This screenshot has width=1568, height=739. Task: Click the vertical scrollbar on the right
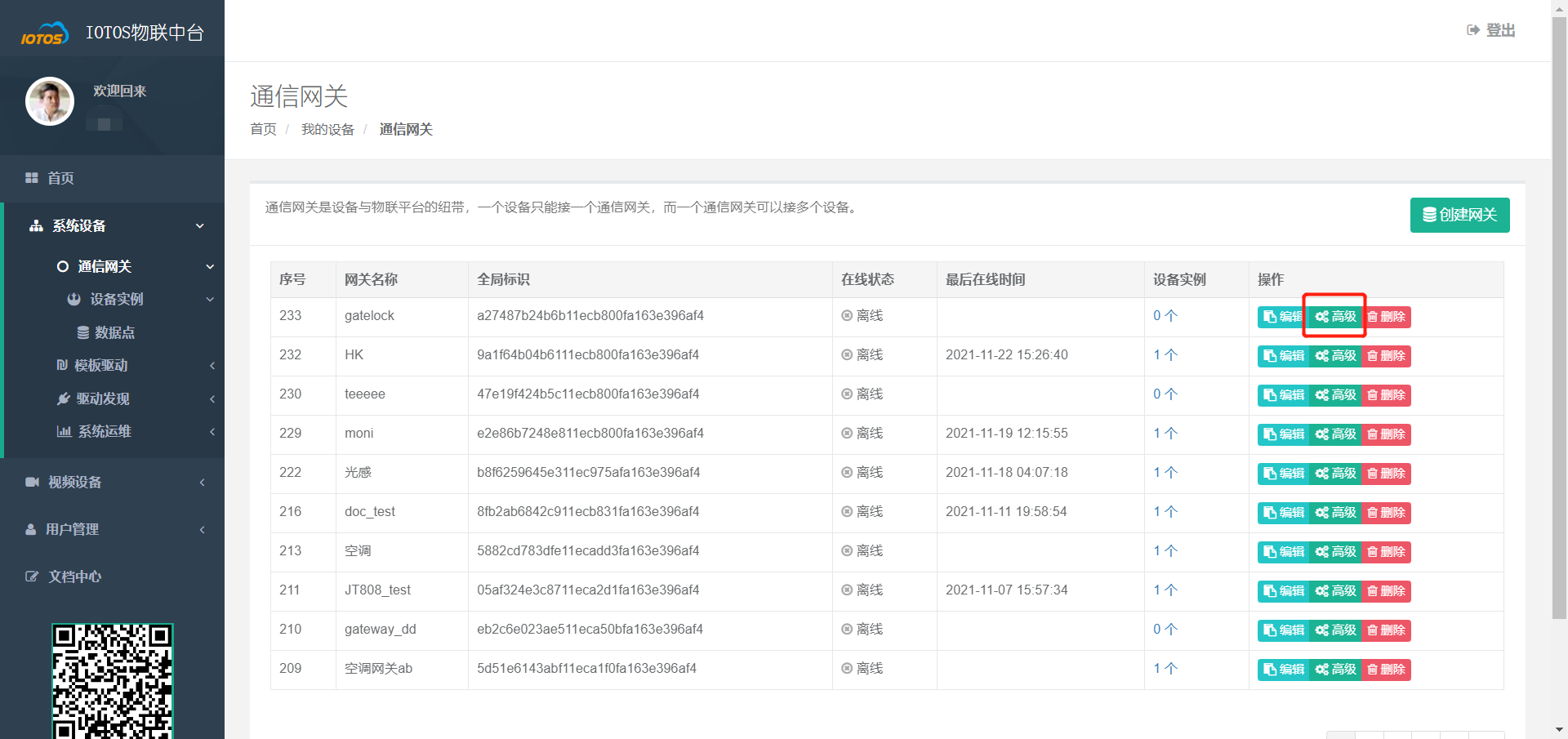(1559, 327)
